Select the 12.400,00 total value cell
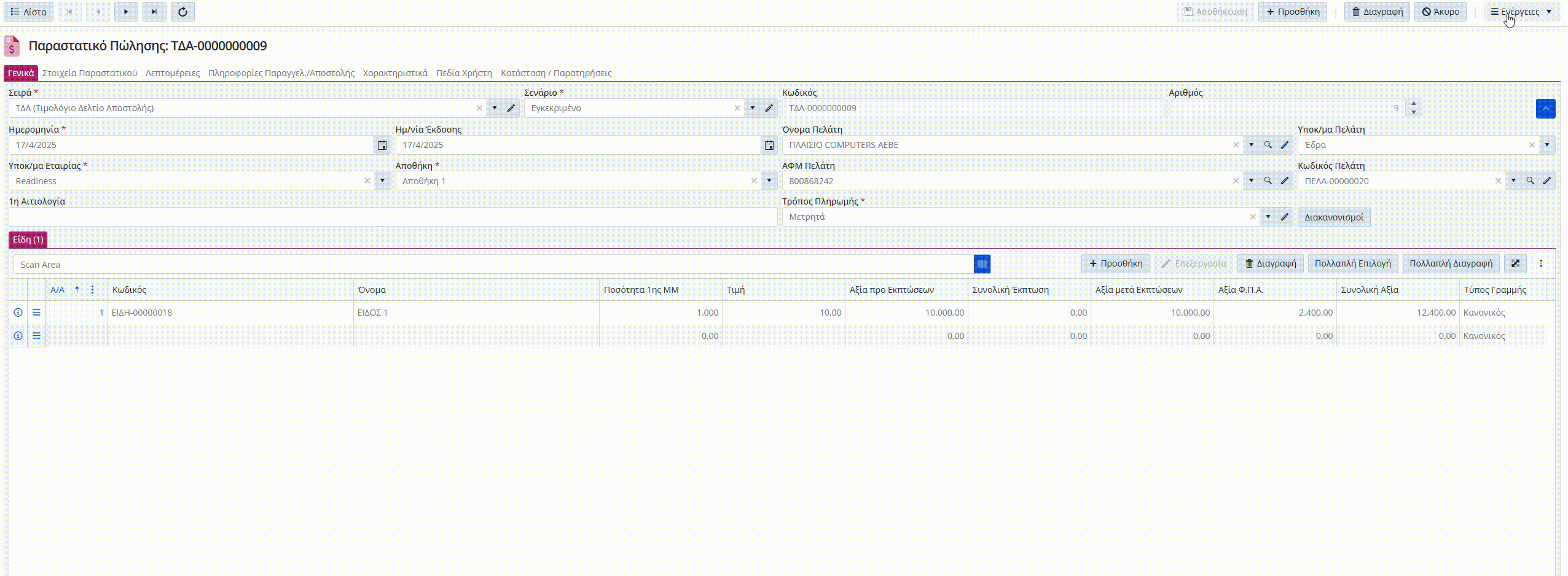Image resolution: width=1568 pixels, height=576 pixels. click(1398, 313)
